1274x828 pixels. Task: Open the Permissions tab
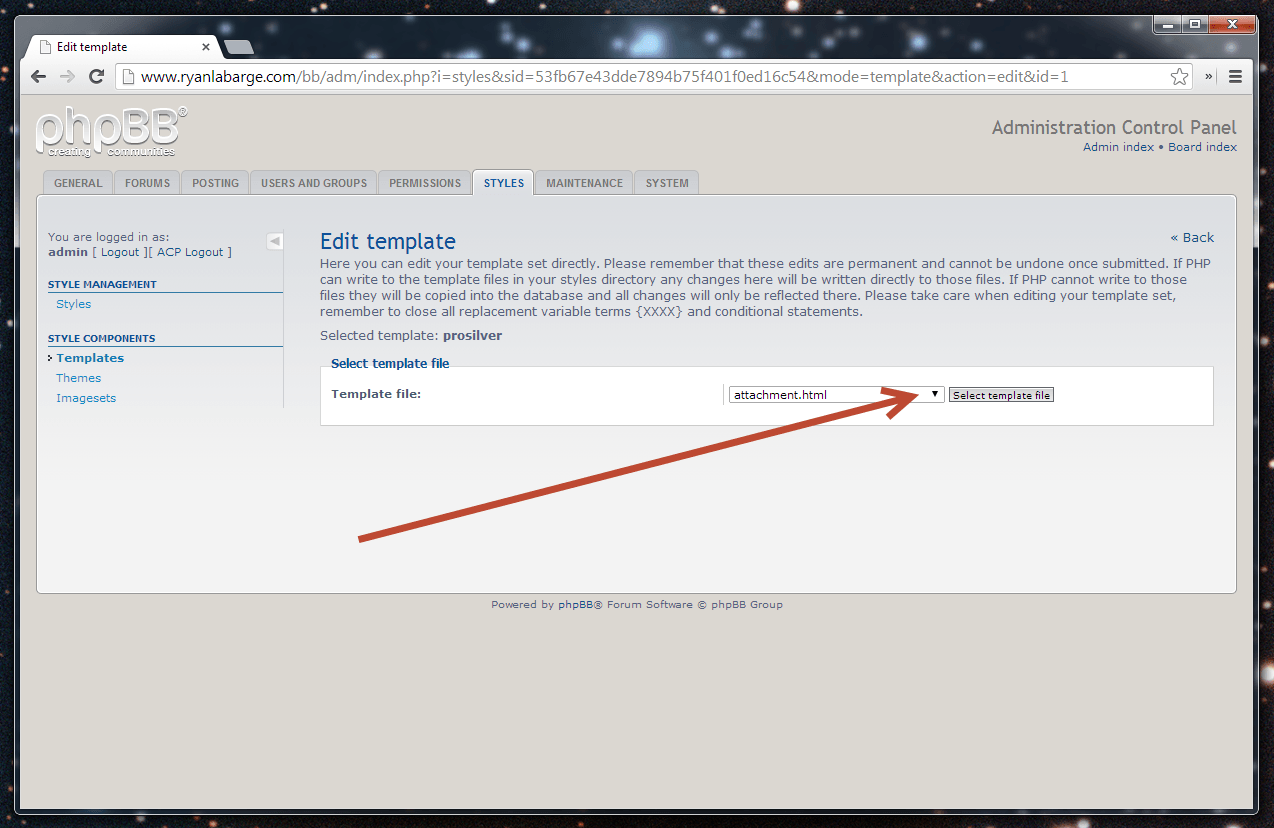click(425, 183)
